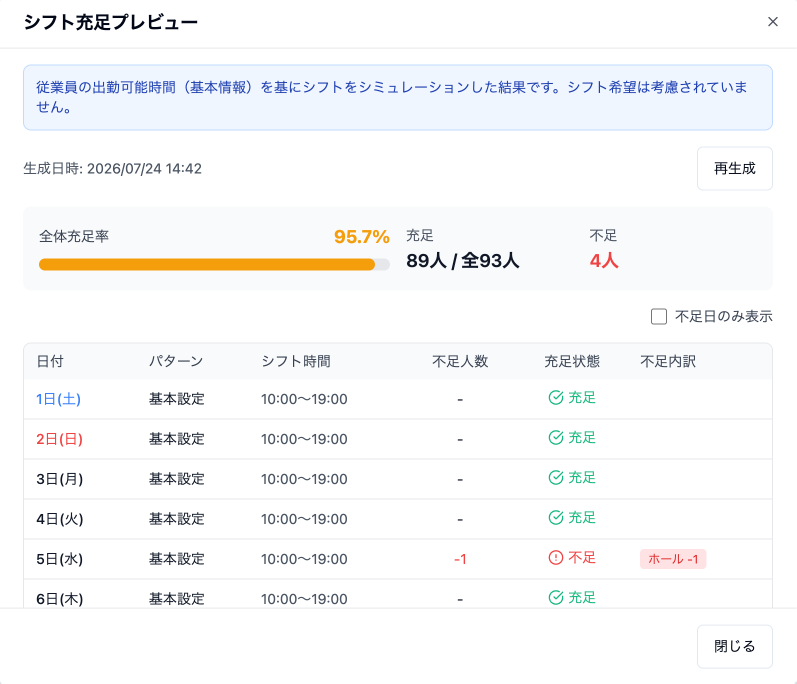The image size is (797, 684).
Task: Click 充足 status text in the 4日(火) row
Action: [581, 517]
